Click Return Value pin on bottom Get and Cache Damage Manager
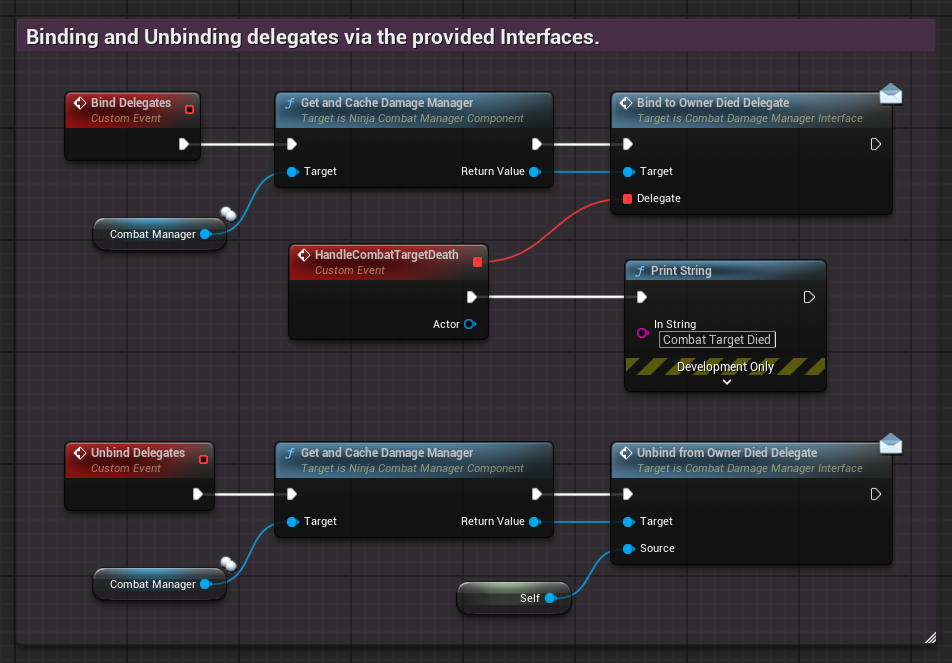Screen dimensions: 952x663 click(x=535, y=522)
